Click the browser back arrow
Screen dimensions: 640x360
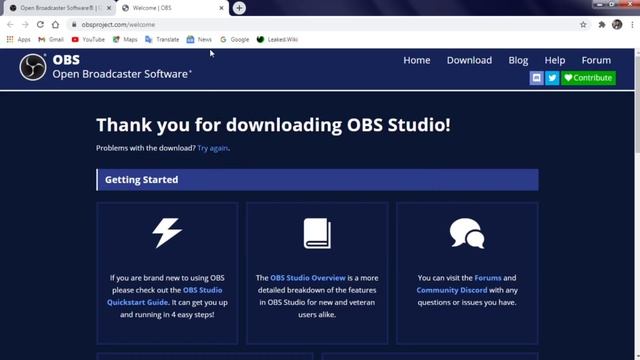[x=10, y=24]
